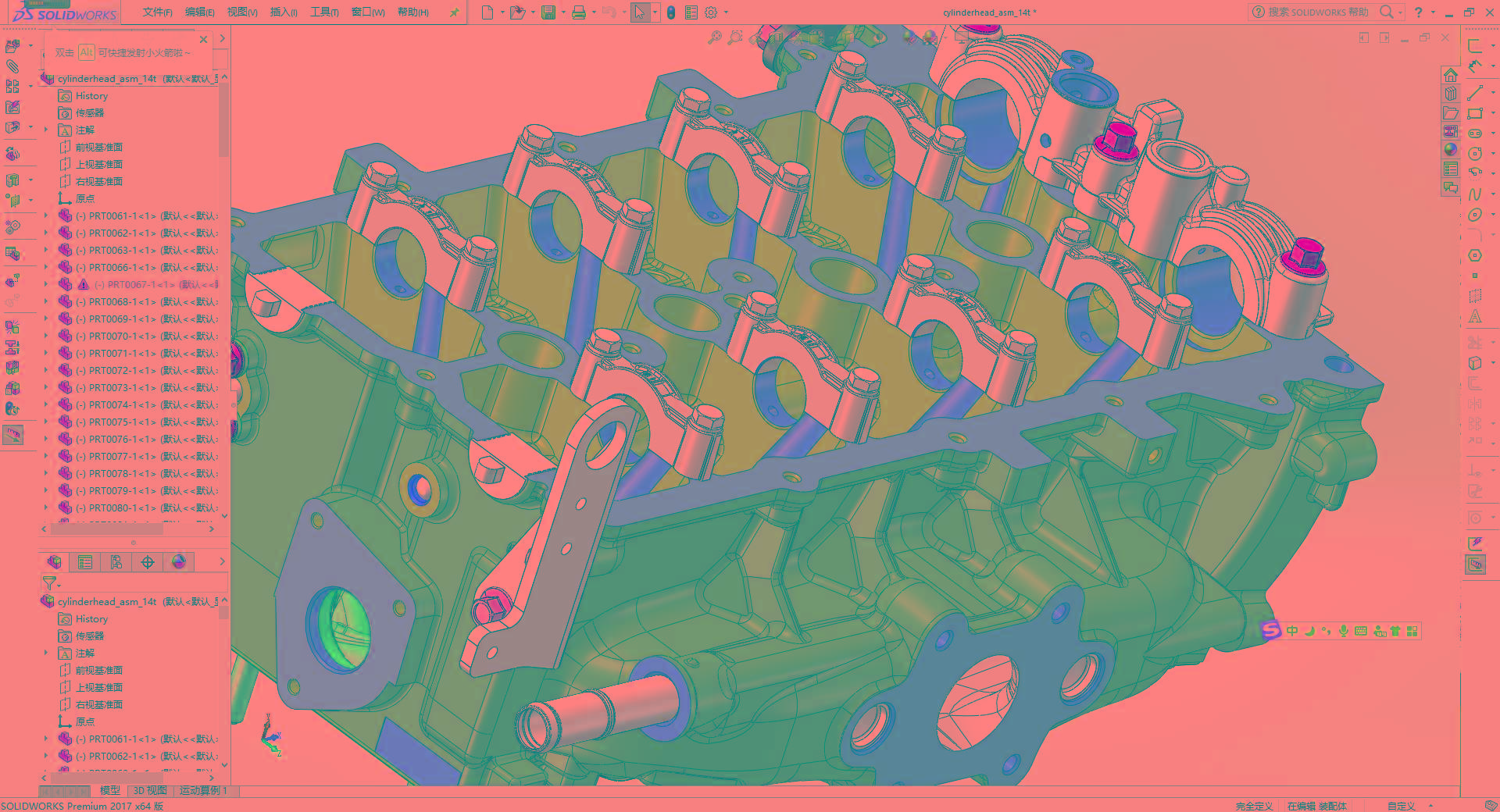Click the New document icon
This screenshot has width=1500, height=812.
point(487,12)
